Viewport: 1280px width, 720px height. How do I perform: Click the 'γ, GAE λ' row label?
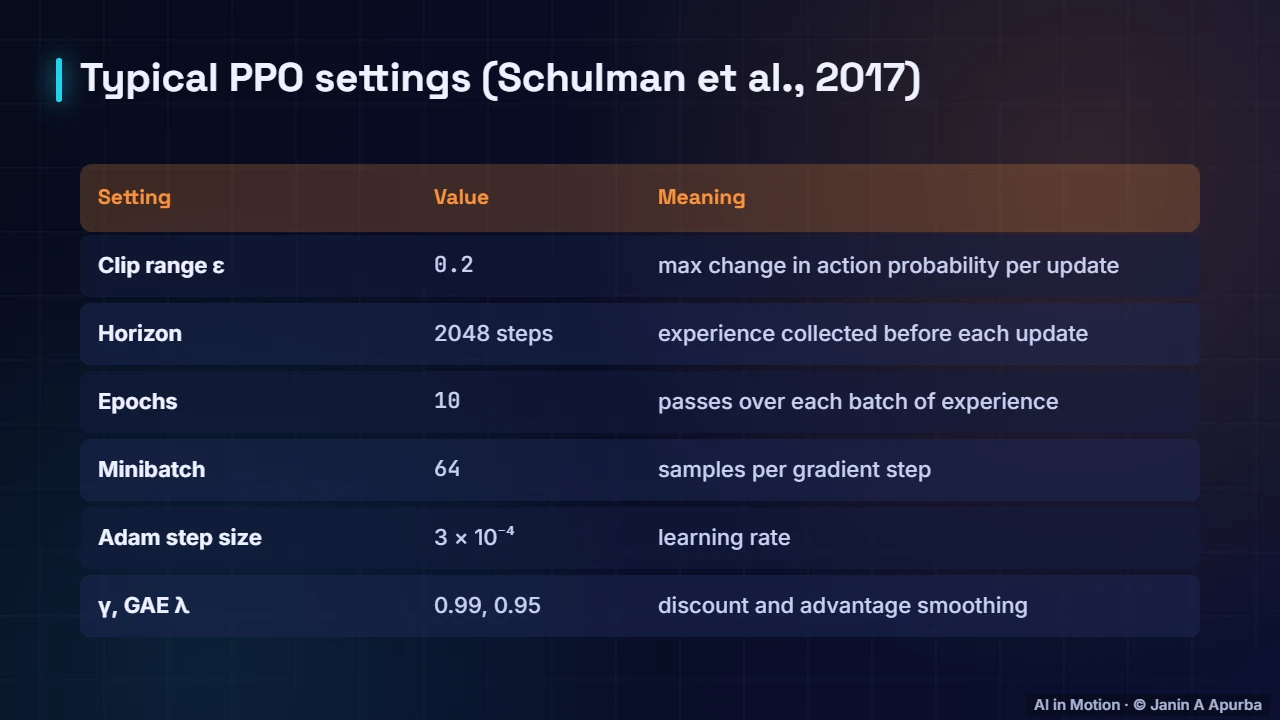coord(144,605)
